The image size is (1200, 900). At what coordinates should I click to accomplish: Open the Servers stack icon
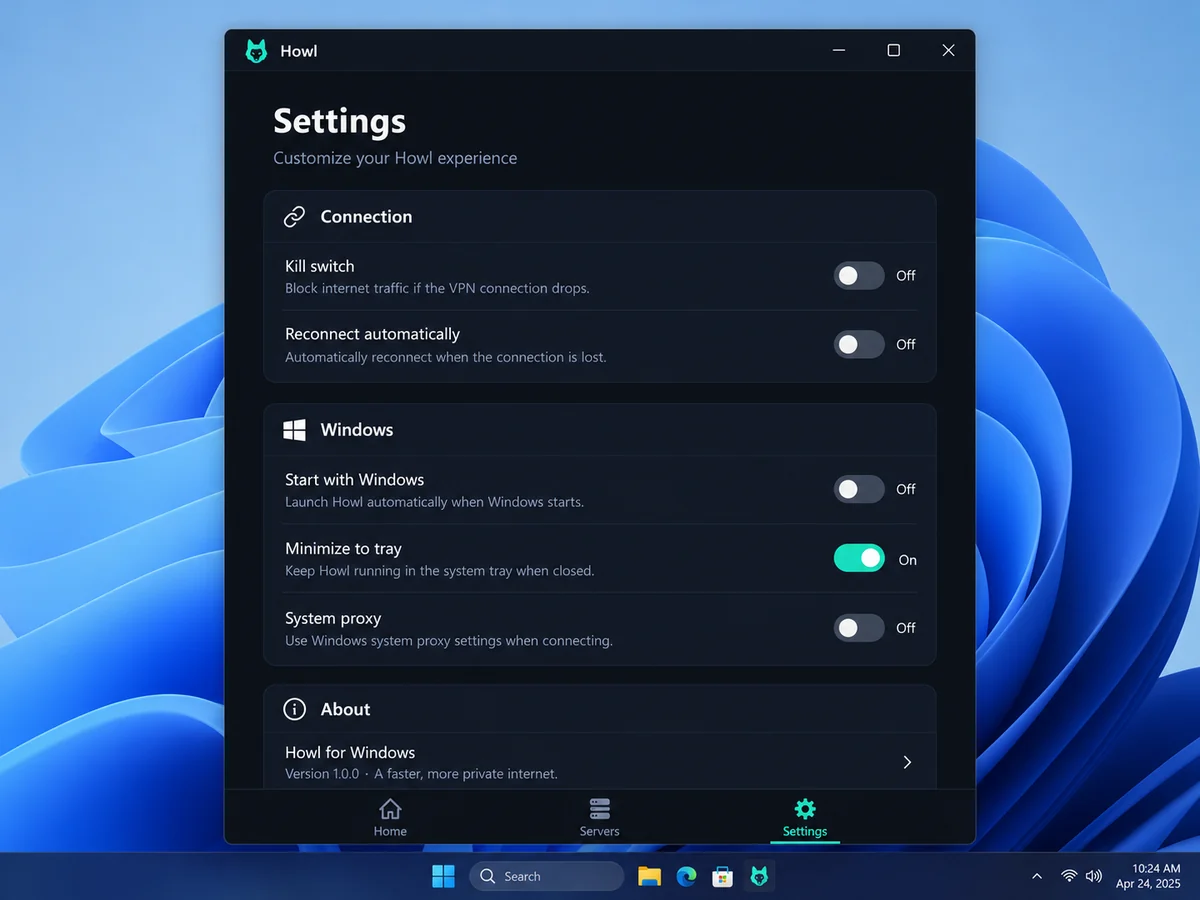point(599,809)
